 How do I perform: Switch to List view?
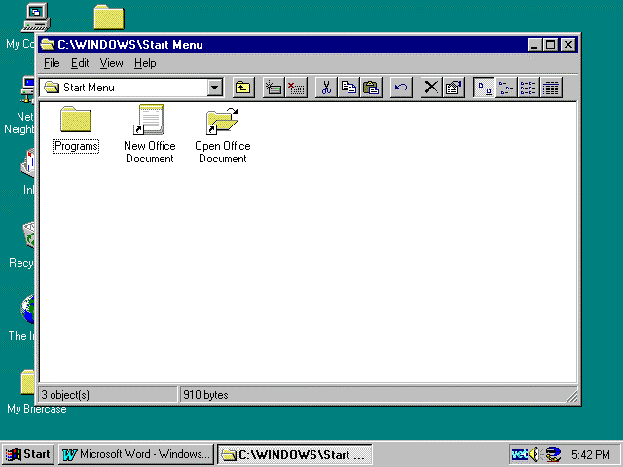[528, 88]
